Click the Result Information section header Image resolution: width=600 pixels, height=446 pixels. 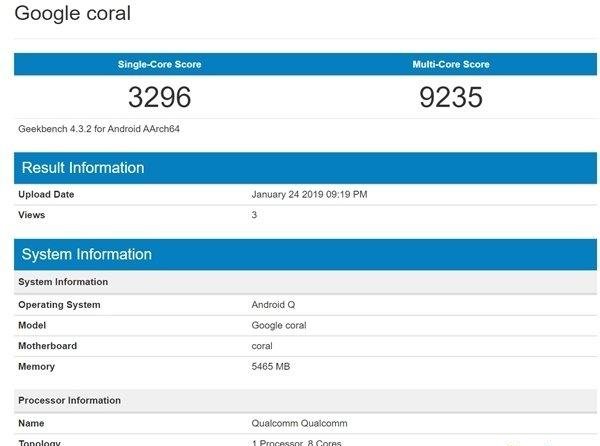[305, 168]
